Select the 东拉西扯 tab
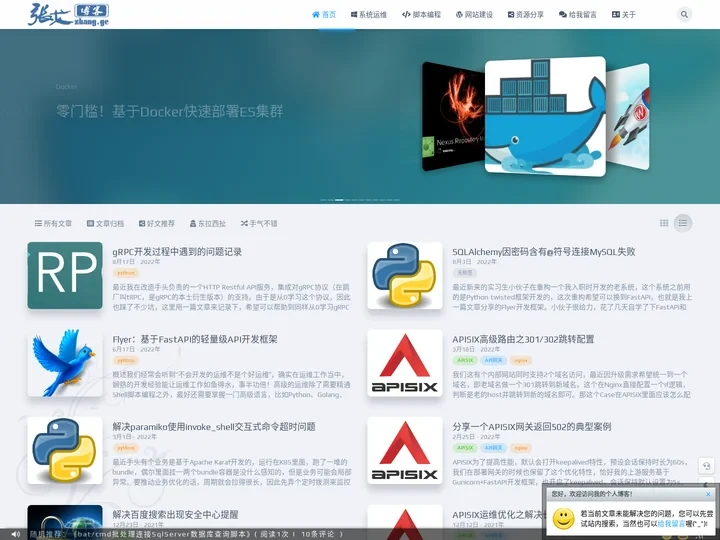This screenshot has height=540, width=720. 208,224
